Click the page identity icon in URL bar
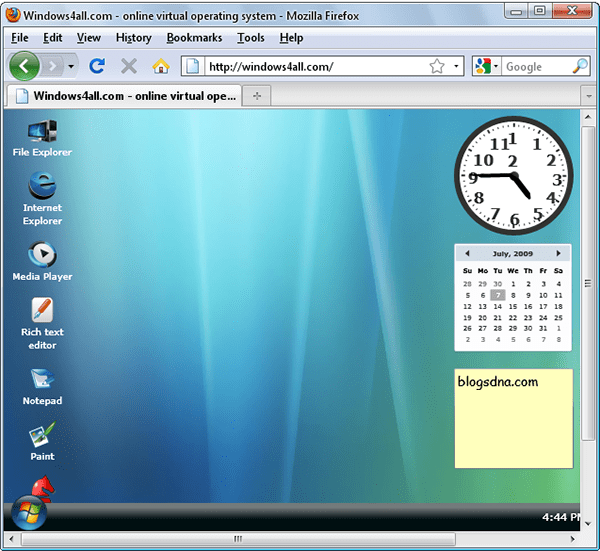Screen dimensions: 600x551 pos(193,66)
